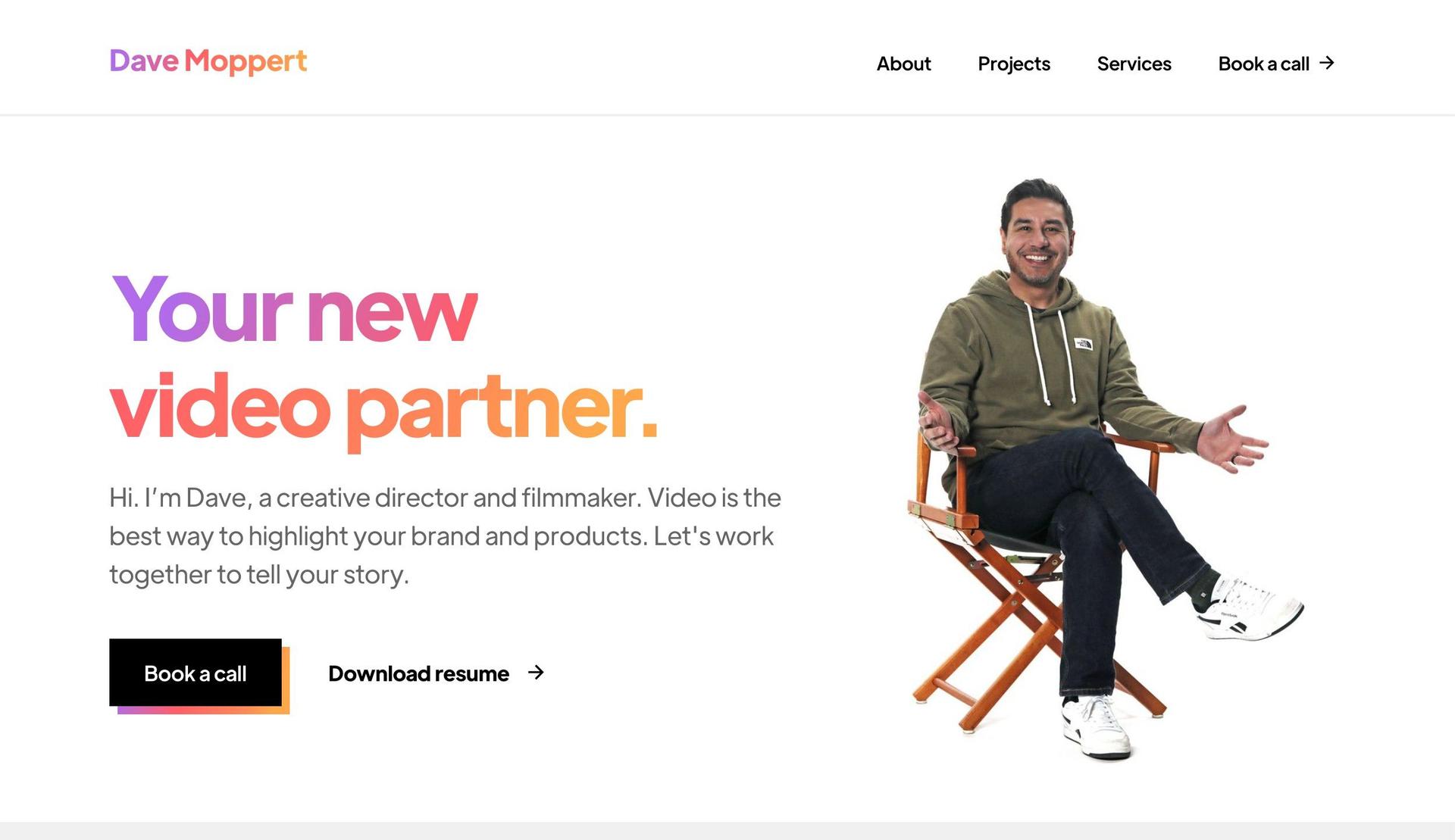1455x840 pixels.
Task: Click Dave's outstretched hand in the photo
Action: pyautogui.click(x=1233, y=439)
